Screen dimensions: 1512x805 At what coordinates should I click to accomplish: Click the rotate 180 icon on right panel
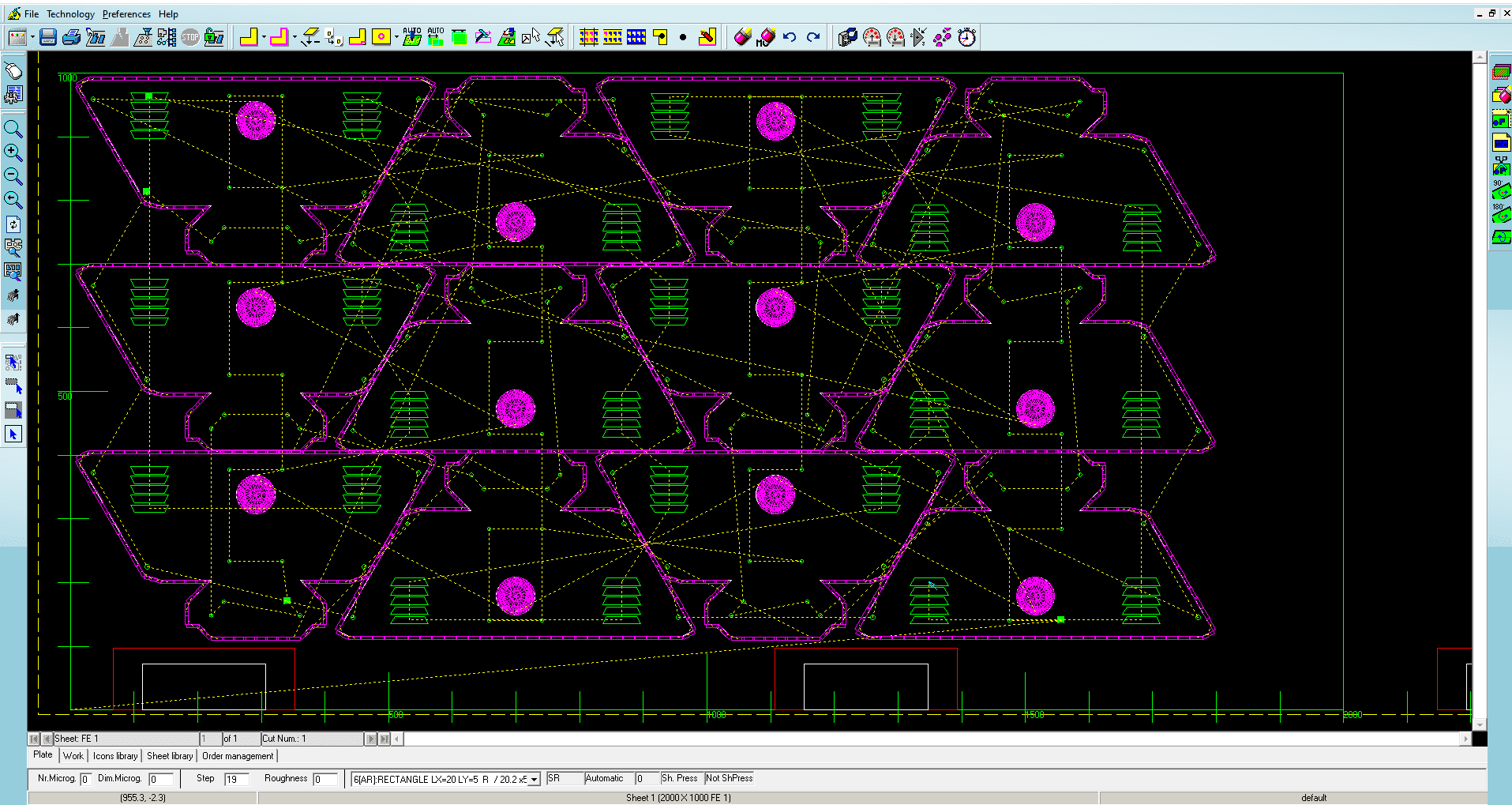(1501, 214)
